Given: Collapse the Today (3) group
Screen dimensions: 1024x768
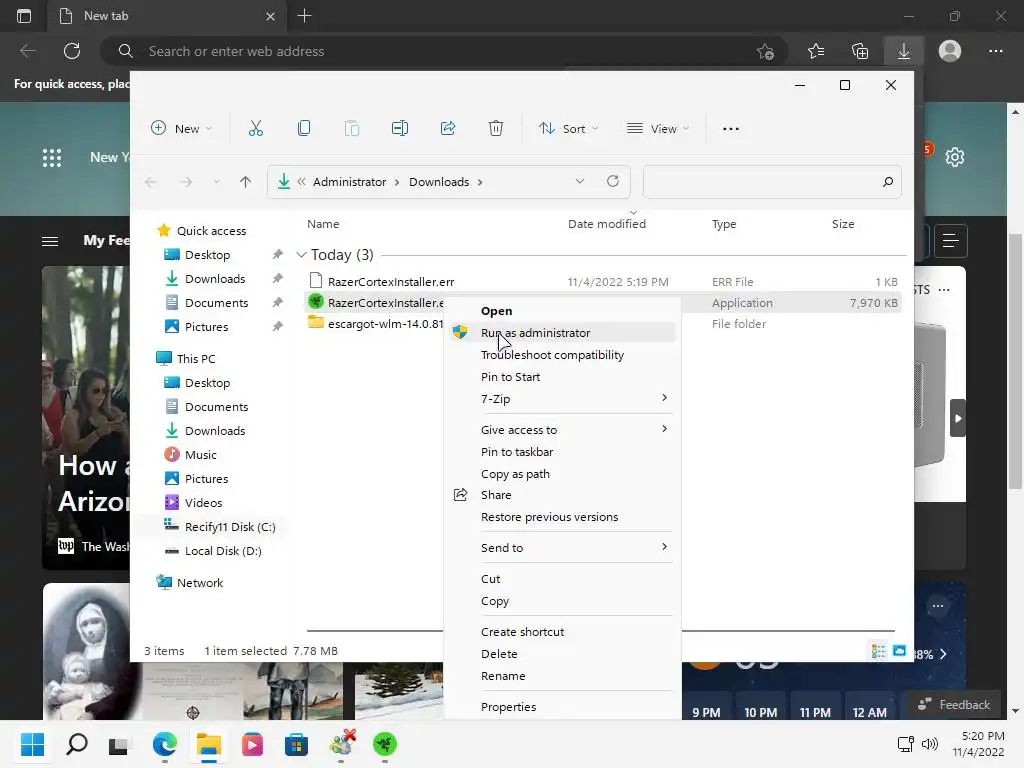Looking at the screenshot, I should pyautogui.click(x=301, y=255).
